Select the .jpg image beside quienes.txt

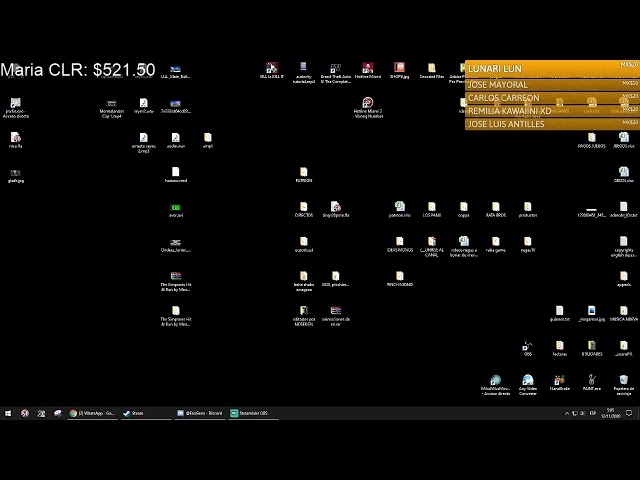tap(591, 314)
